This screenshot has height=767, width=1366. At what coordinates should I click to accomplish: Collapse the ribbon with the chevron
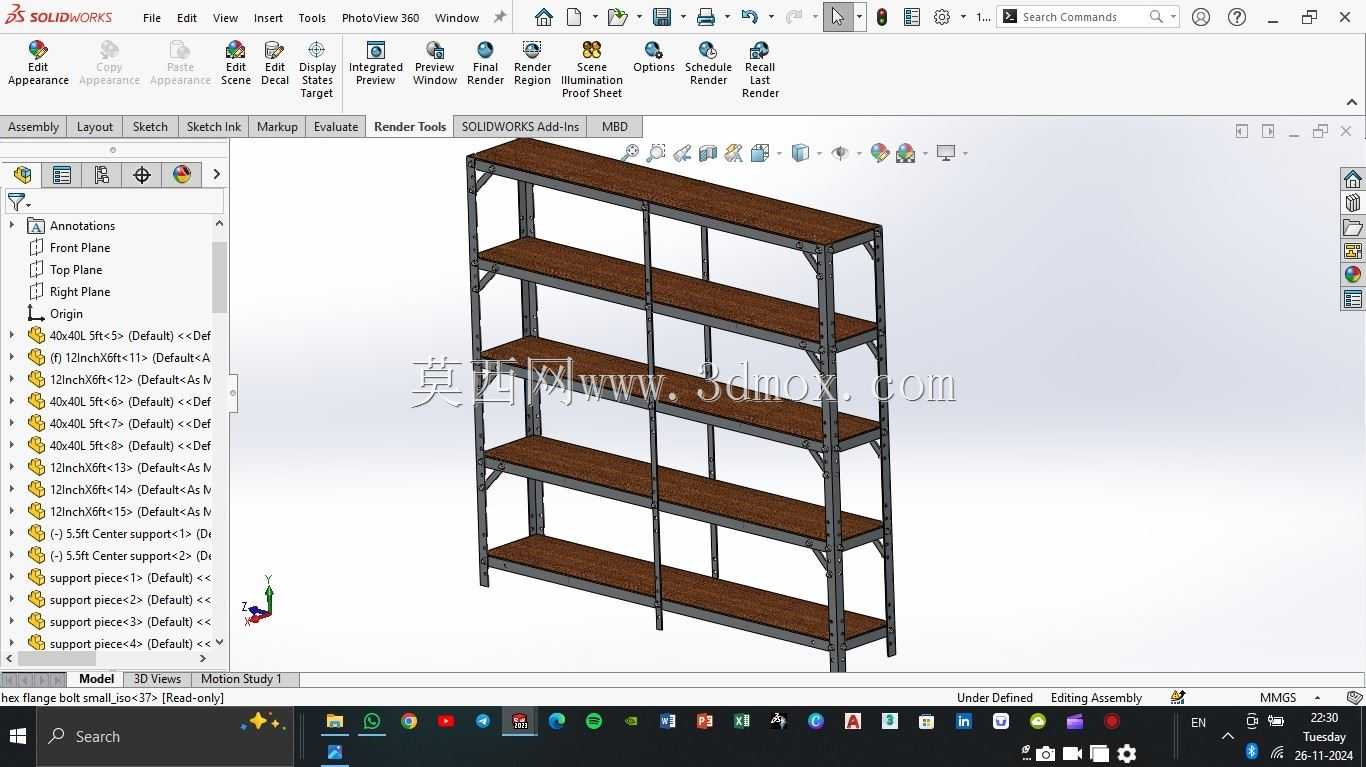[x=1352, y=102]
